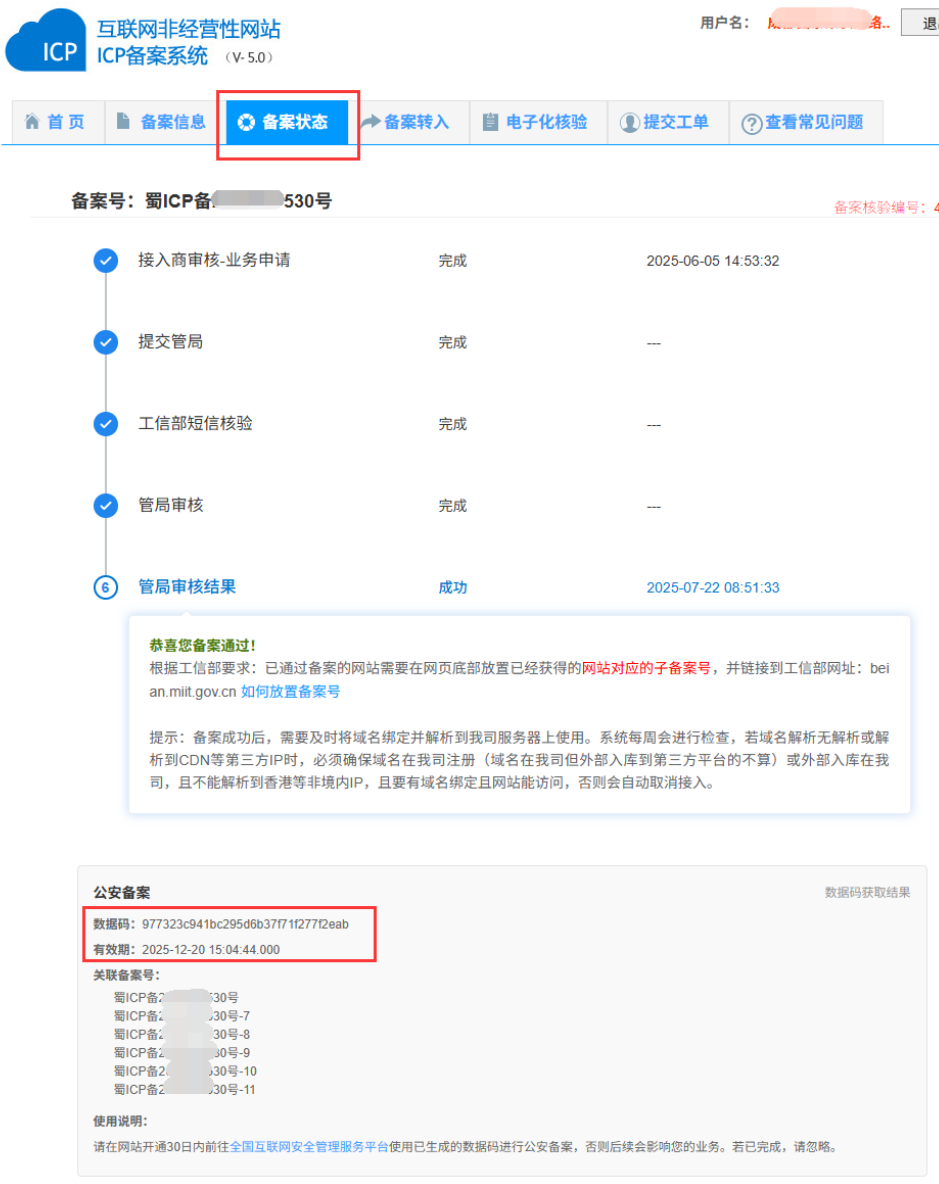Click the arrow icon beside 备案转入

click(370, 122)
